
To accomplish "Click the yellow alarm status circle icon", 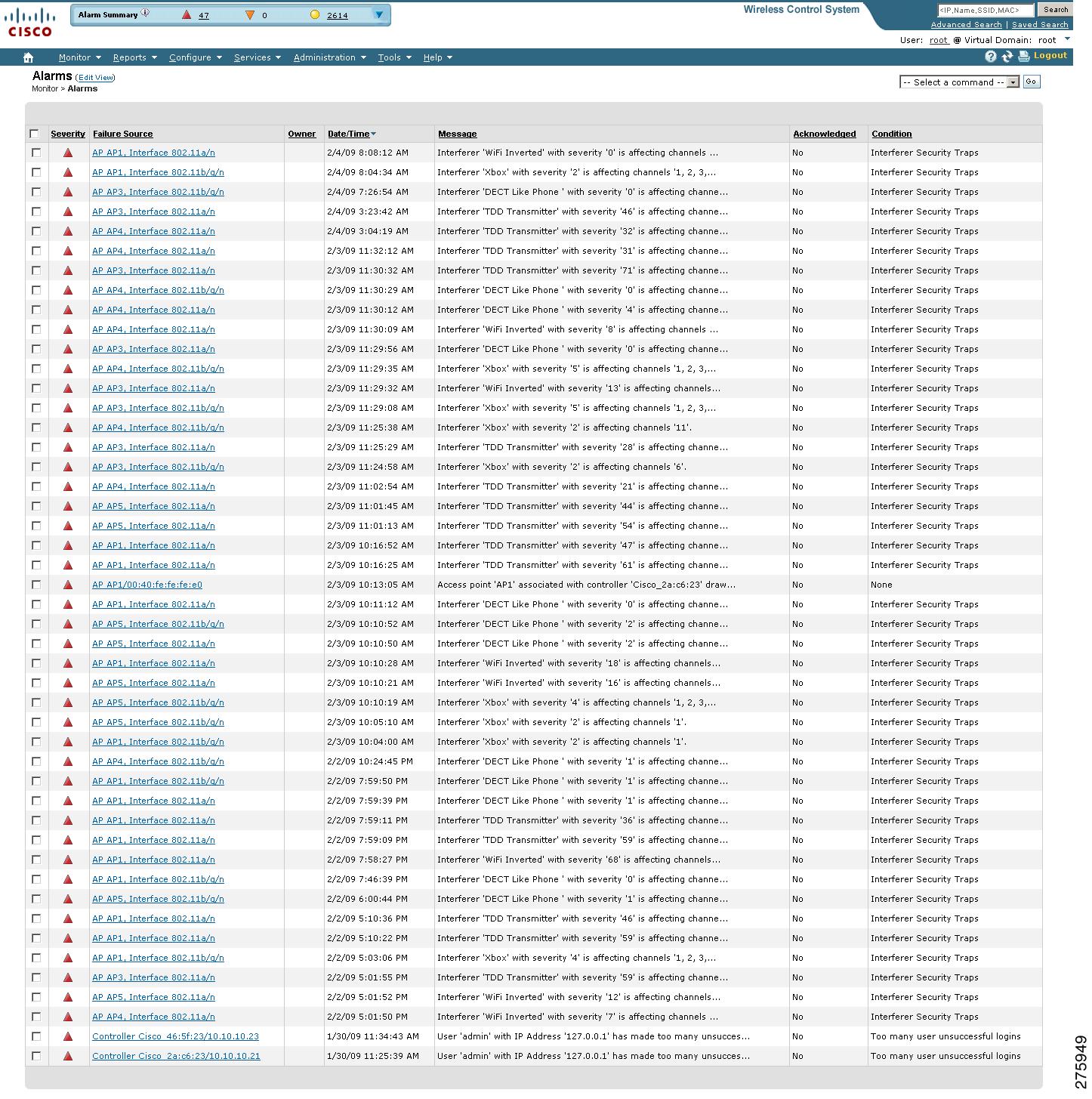I will tap(315, 13).
